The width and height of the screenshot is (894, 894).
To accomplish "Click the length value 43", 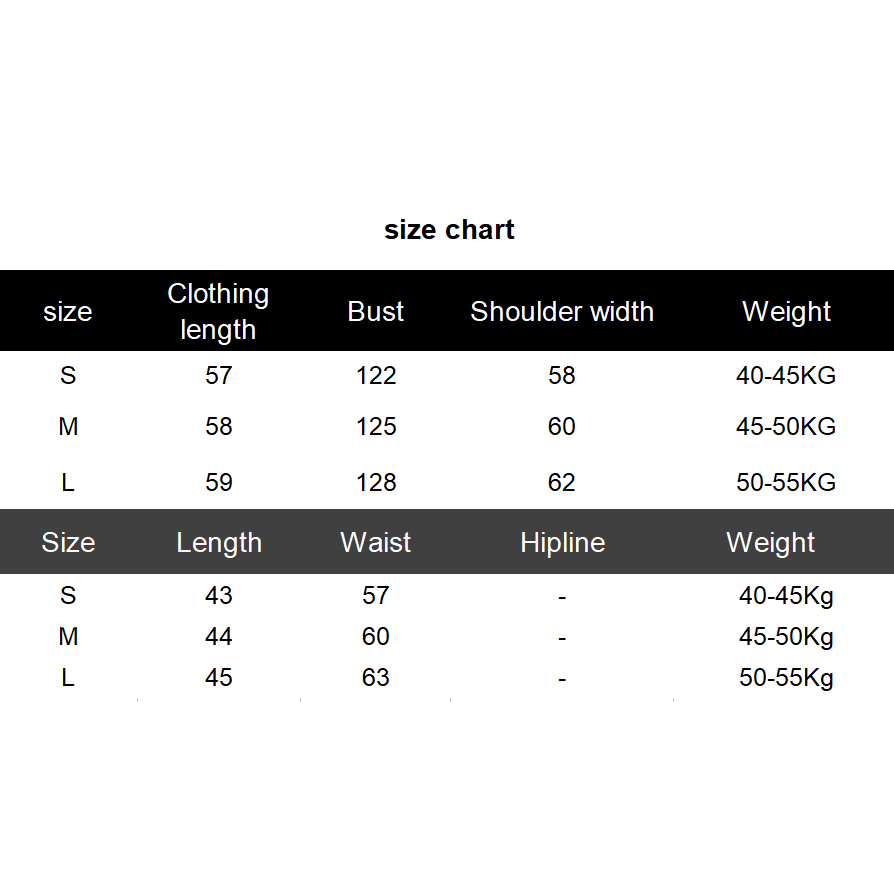I will click(219, 595).
